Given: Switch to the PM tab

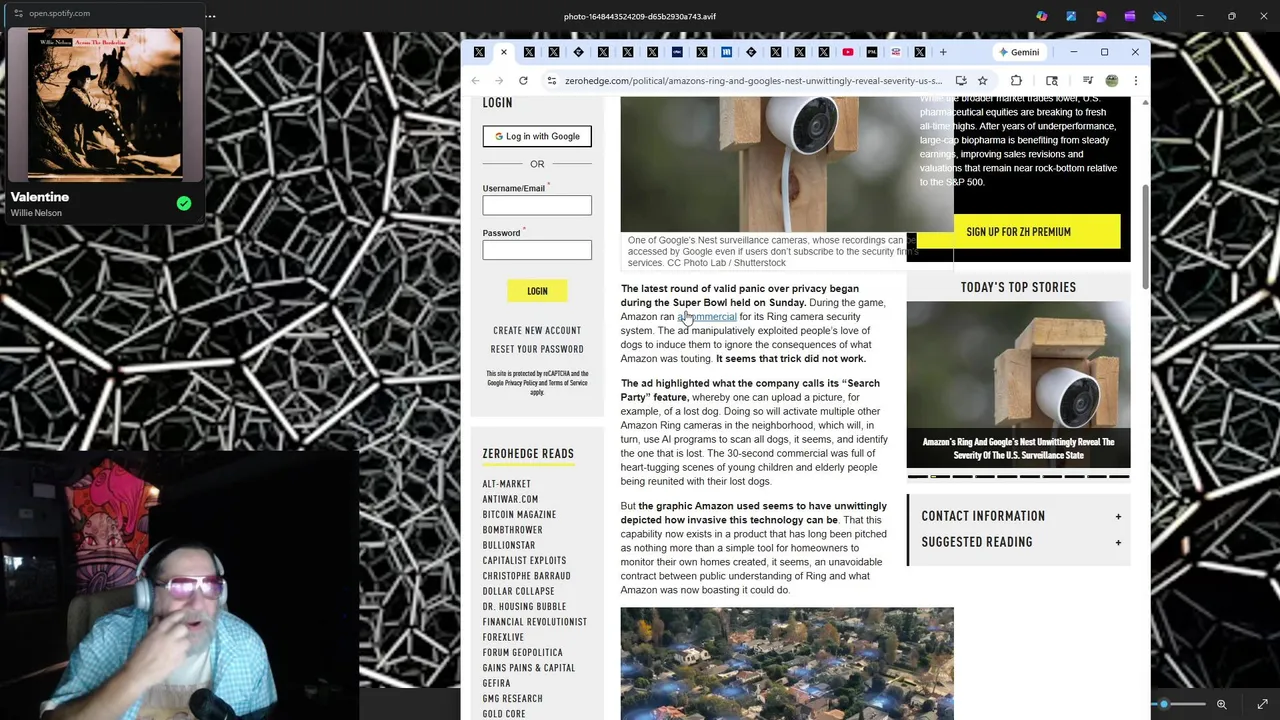Looking at the screenshot, I should (x=872, y=52).
